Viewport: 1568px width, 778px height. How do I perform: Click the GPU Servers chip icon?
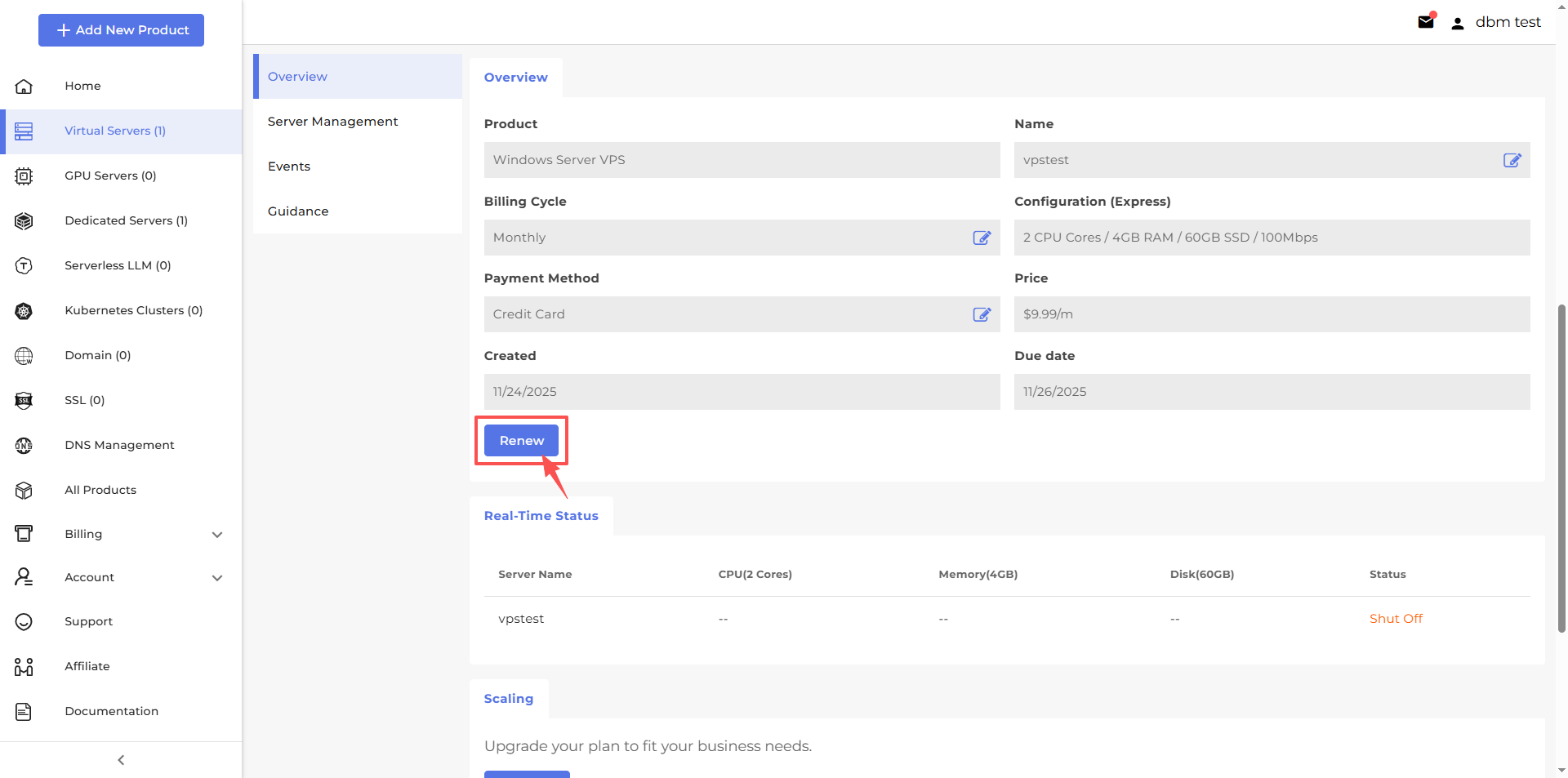[24, 176]
